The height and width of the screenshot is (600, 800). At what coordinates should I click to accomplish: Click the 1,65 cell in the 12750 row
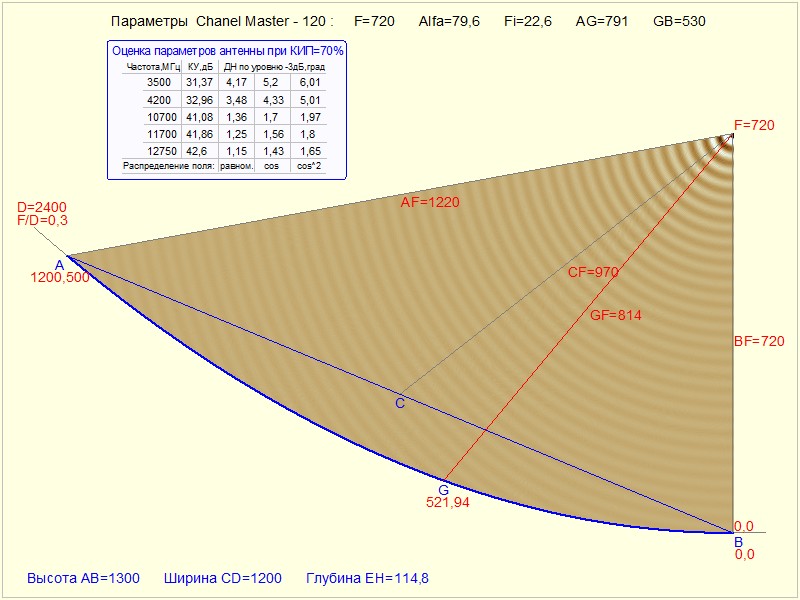310,151
